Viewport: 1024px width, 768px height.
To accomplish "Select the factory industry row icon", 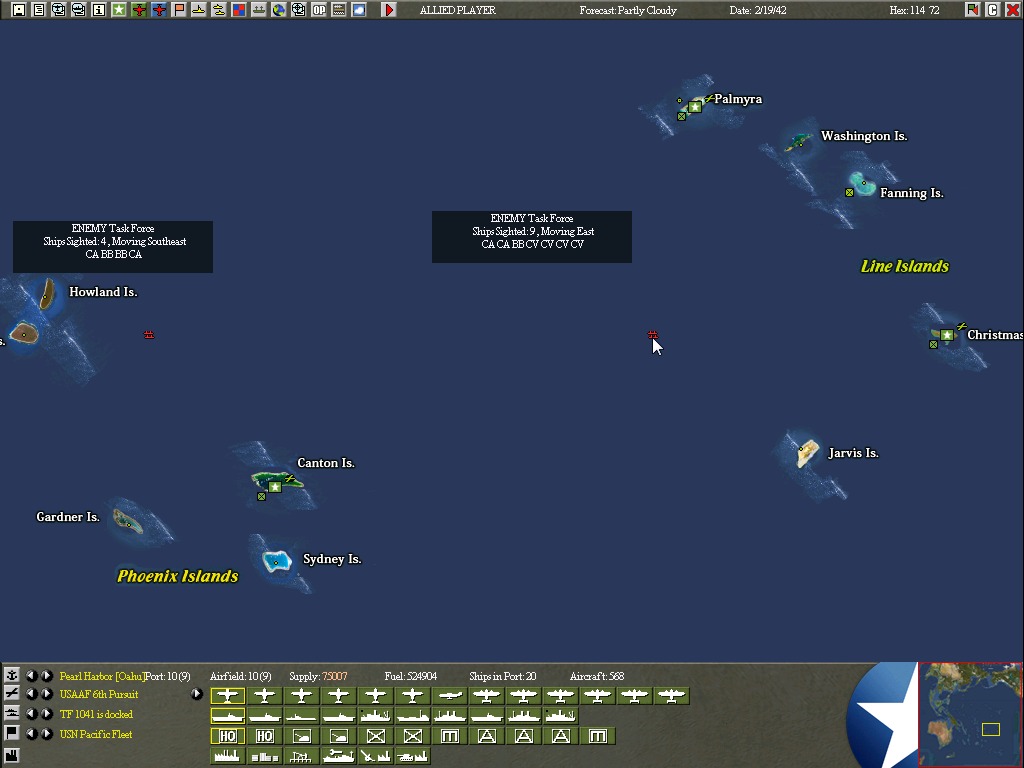I will pyautogui.click(x=12, y=756).
